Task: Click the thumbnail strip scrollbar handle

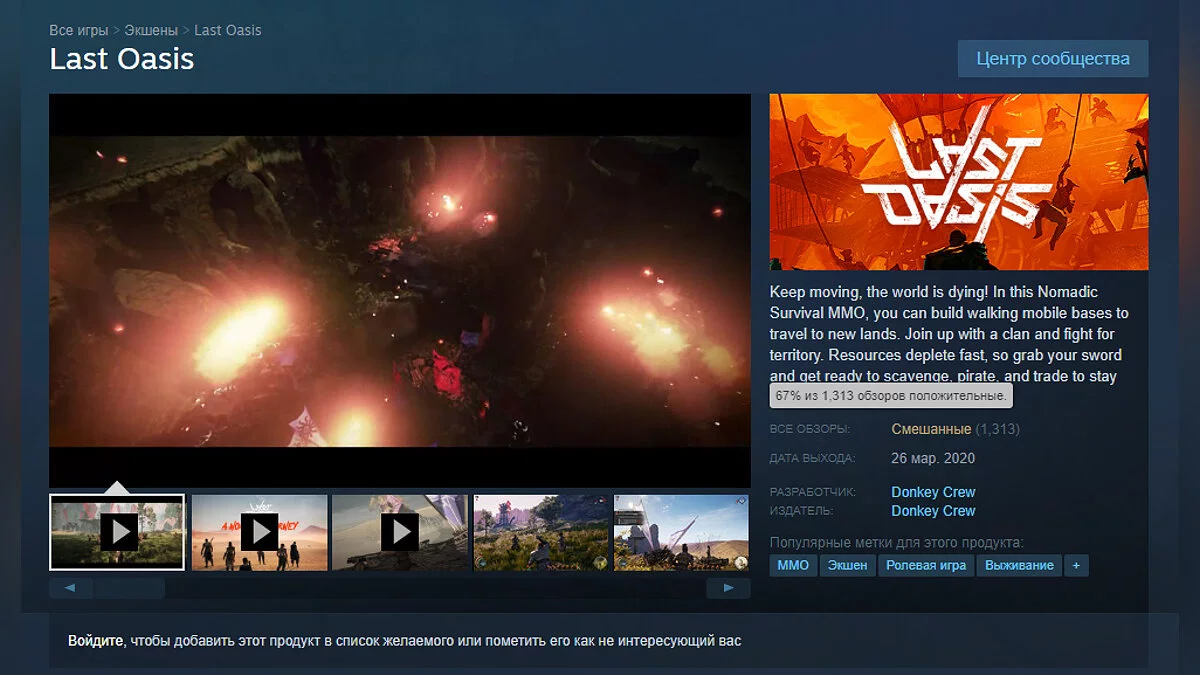Action: click(x=128, y=588)
